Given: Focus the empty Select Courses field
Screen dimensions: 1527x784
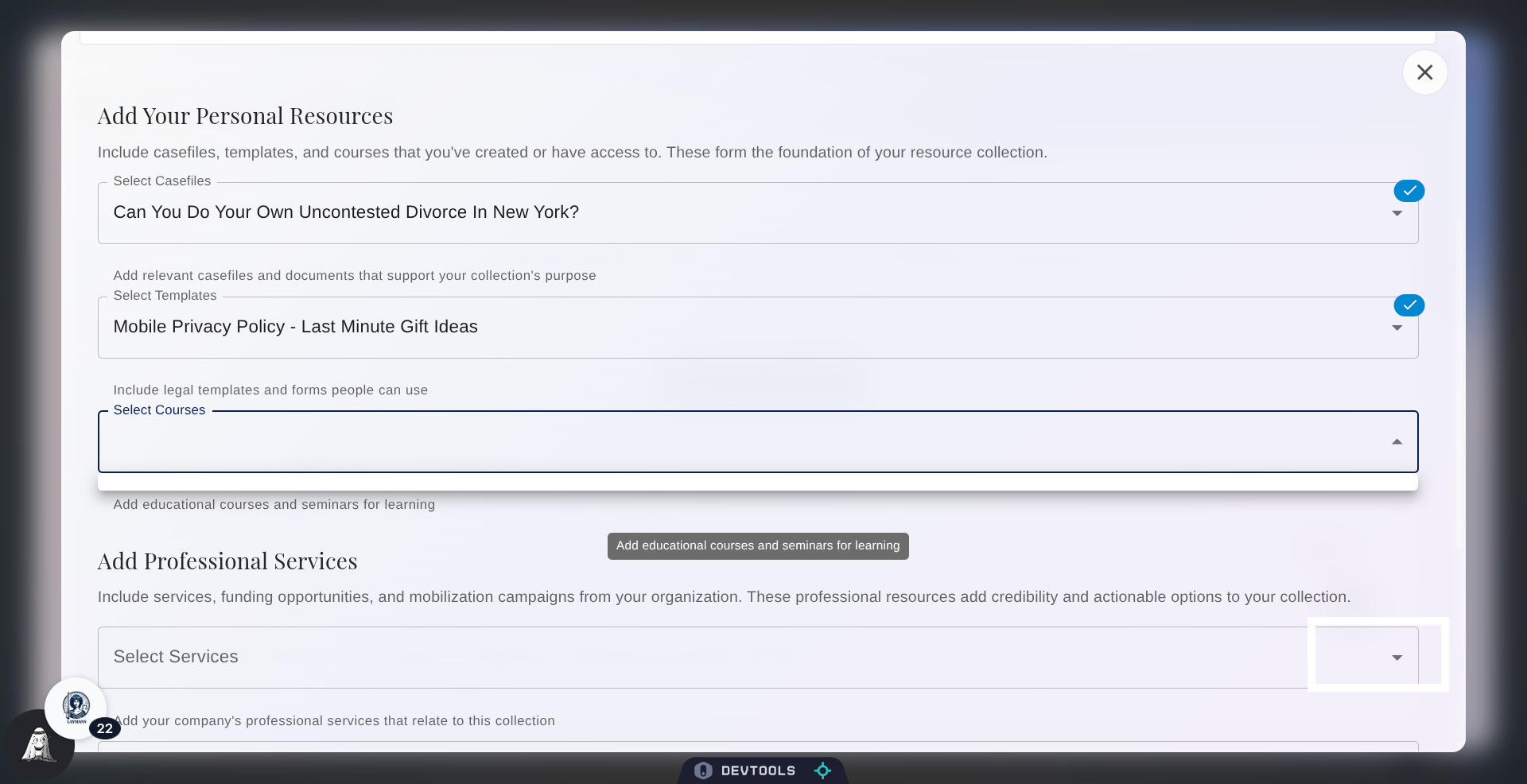Looking at the screenshot, I should (716, 443).
